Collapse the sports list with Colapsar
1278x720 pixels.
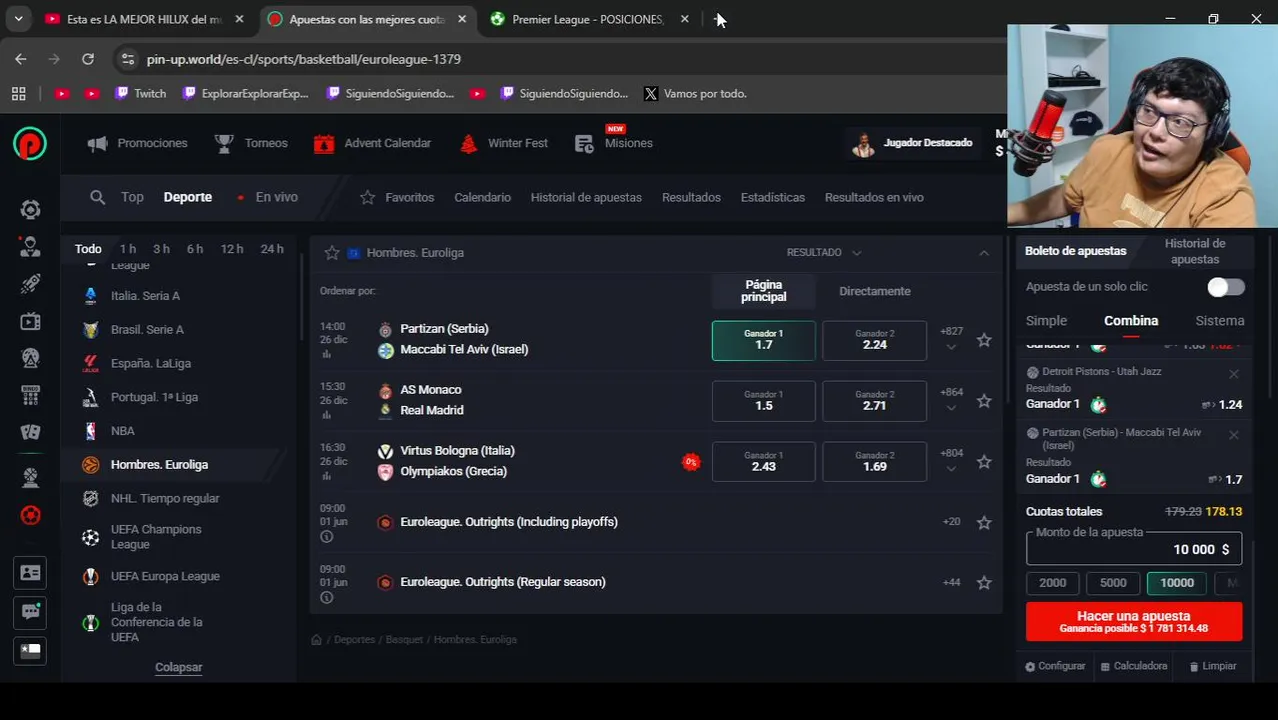[x=178, y=667]
